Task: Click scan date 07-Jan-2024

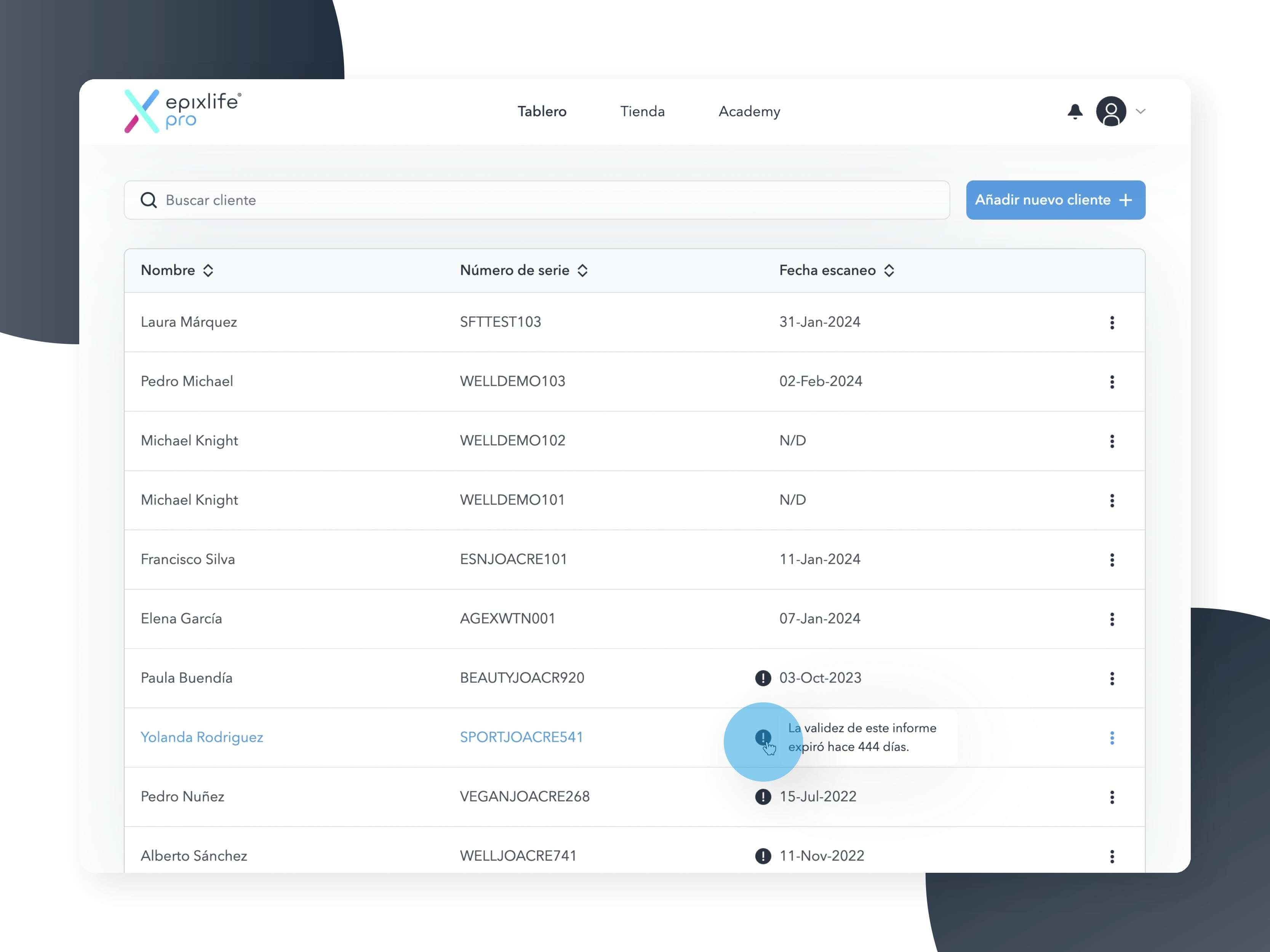Action: tap(820, 618)
